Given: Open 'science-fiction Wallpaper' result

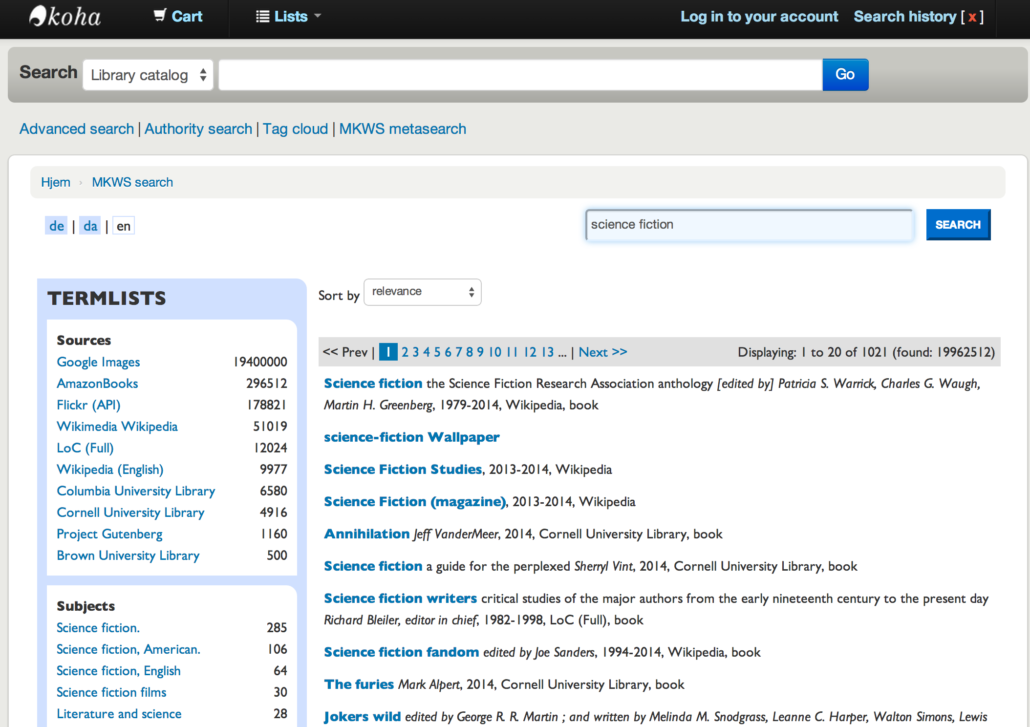Looking at the screenshot, I should (412, 437).
